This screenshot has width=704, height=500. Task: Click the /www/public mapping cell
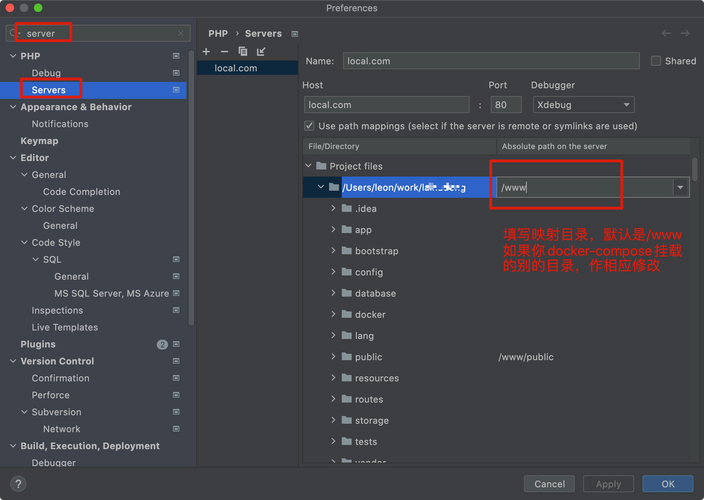pos(526,357)
